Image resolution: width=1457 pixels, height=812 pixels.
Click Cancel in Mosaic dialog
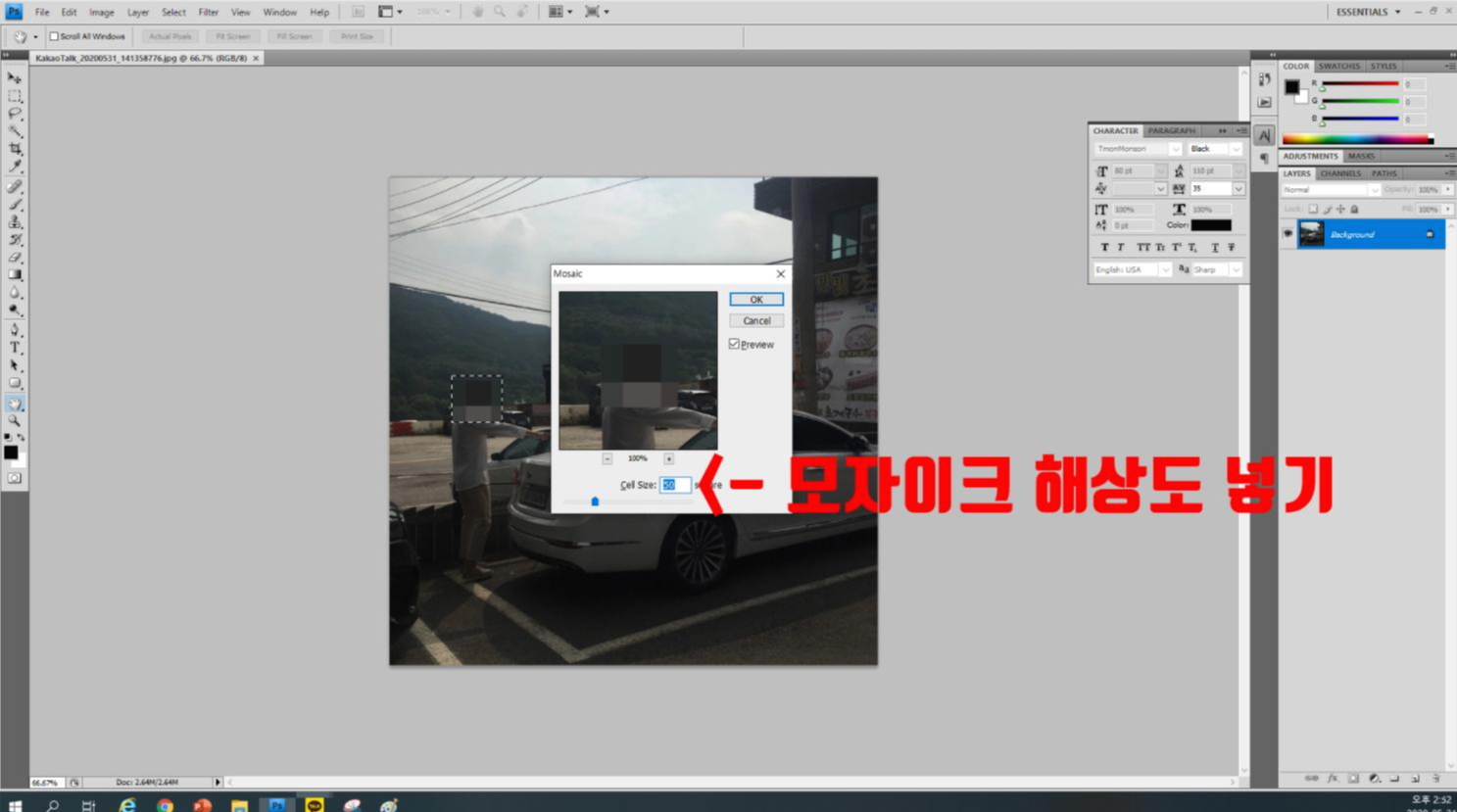pos(756,321)
